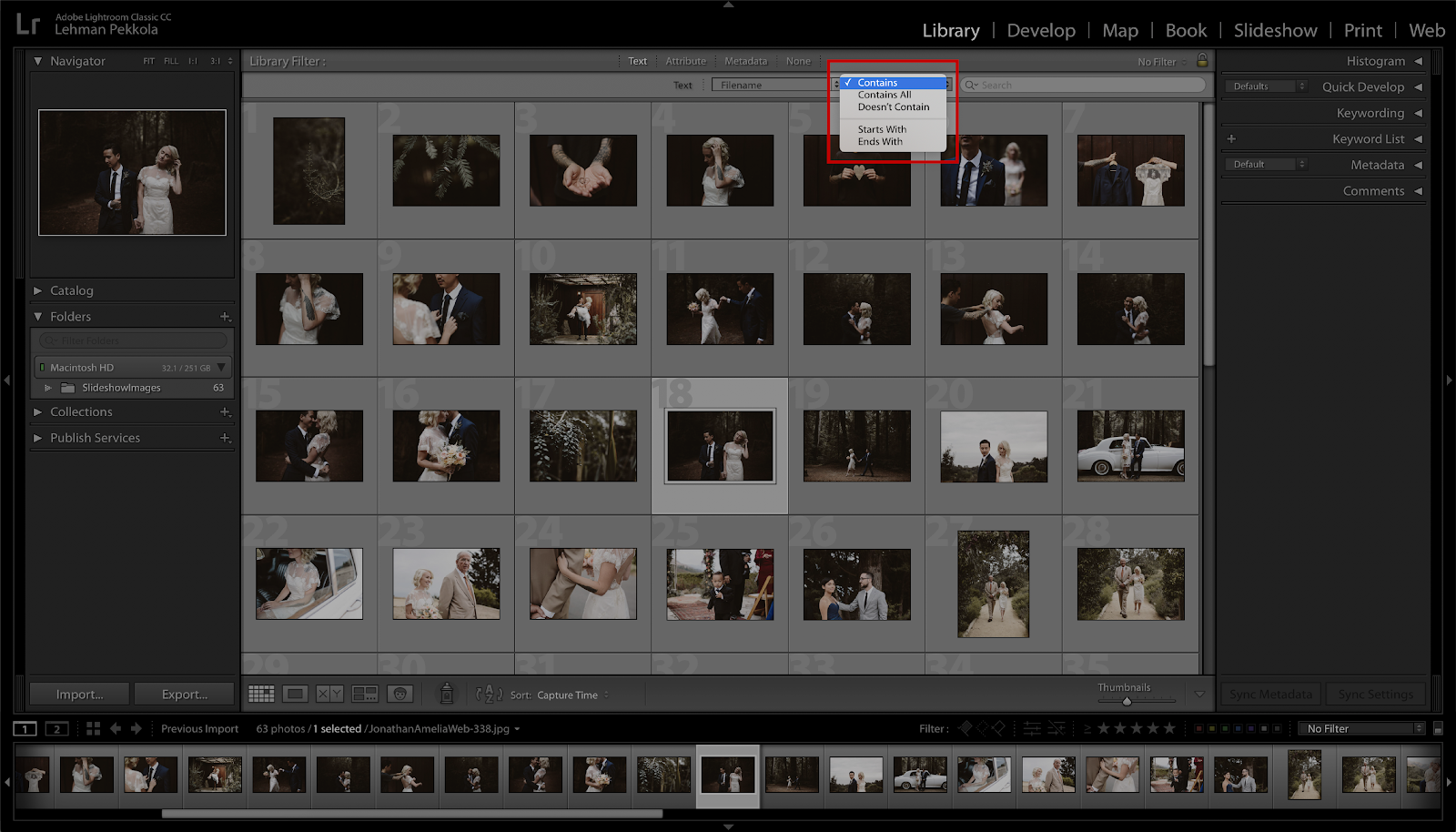Collapse the Navigator panel triangle
Image resolution: width=1456 pixels, height=832 pixels.
click(x=37, y=61)
